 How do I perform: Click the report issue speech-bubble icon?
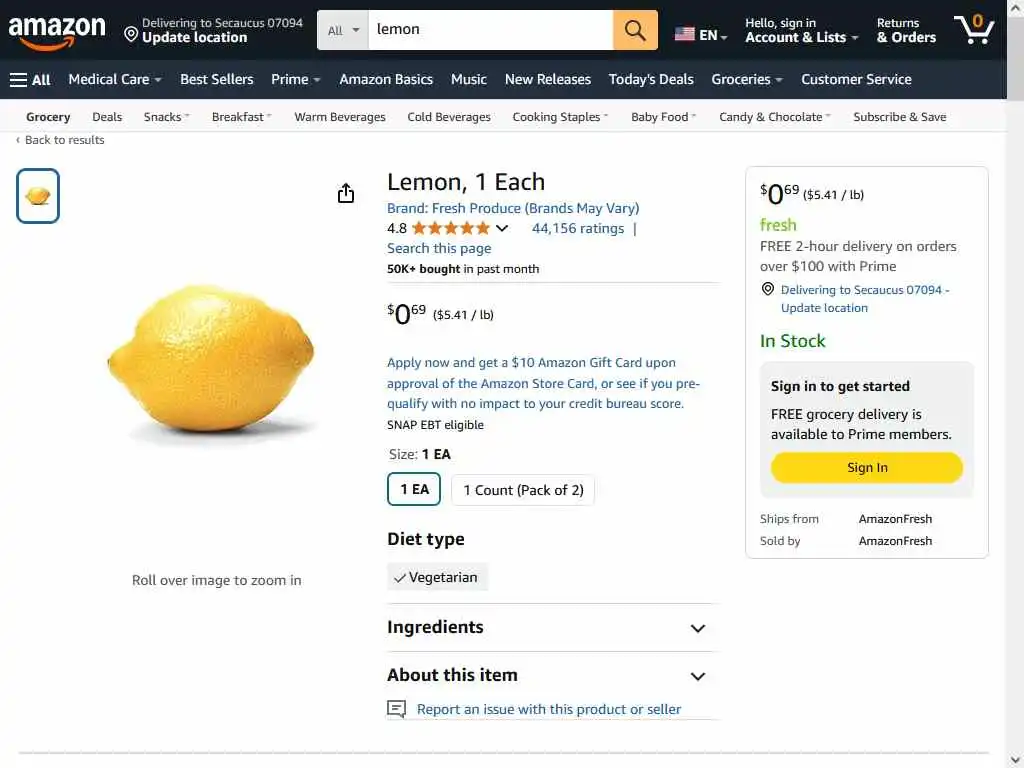(x=397, y=709)
